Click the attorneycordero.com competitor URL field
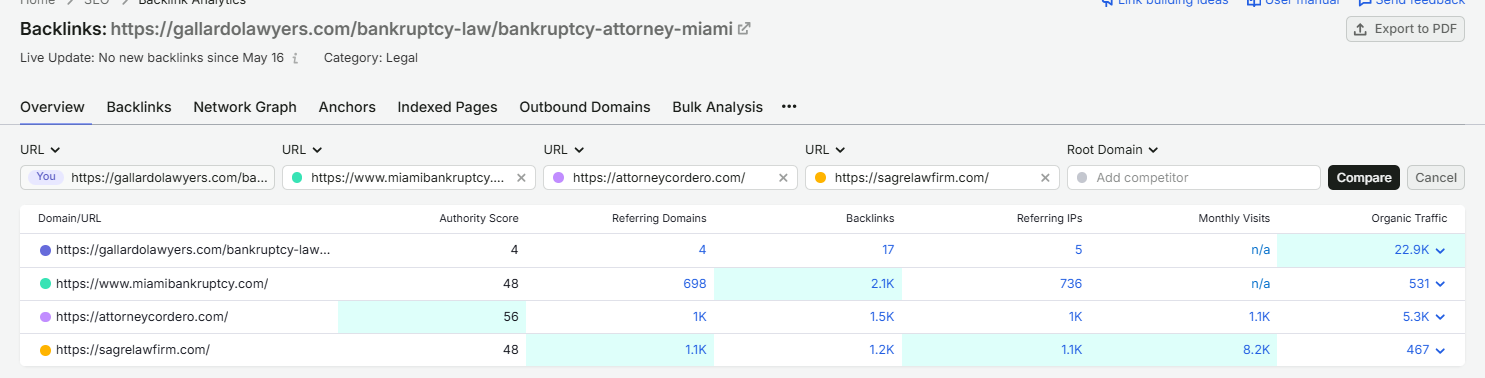Screen dimensions: 1485x378 (x=671, y=178)
